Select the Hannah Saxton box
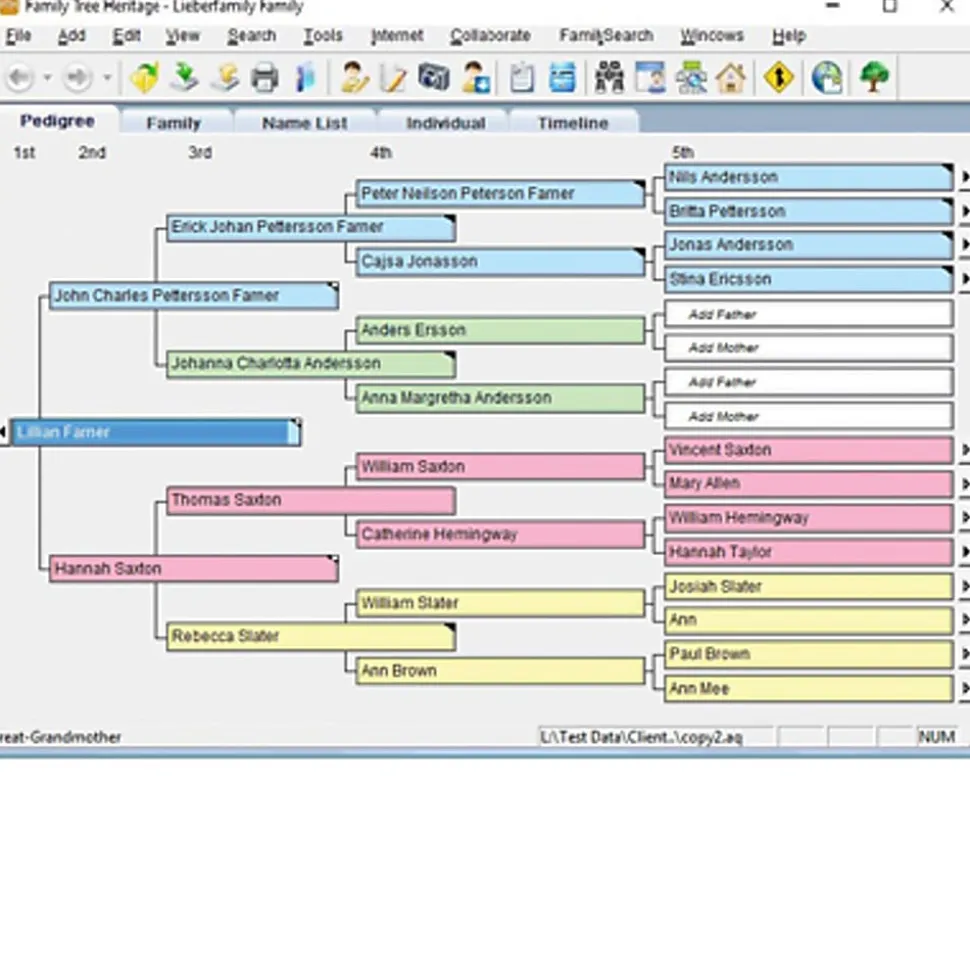970x971 pixels. point(194,568)
